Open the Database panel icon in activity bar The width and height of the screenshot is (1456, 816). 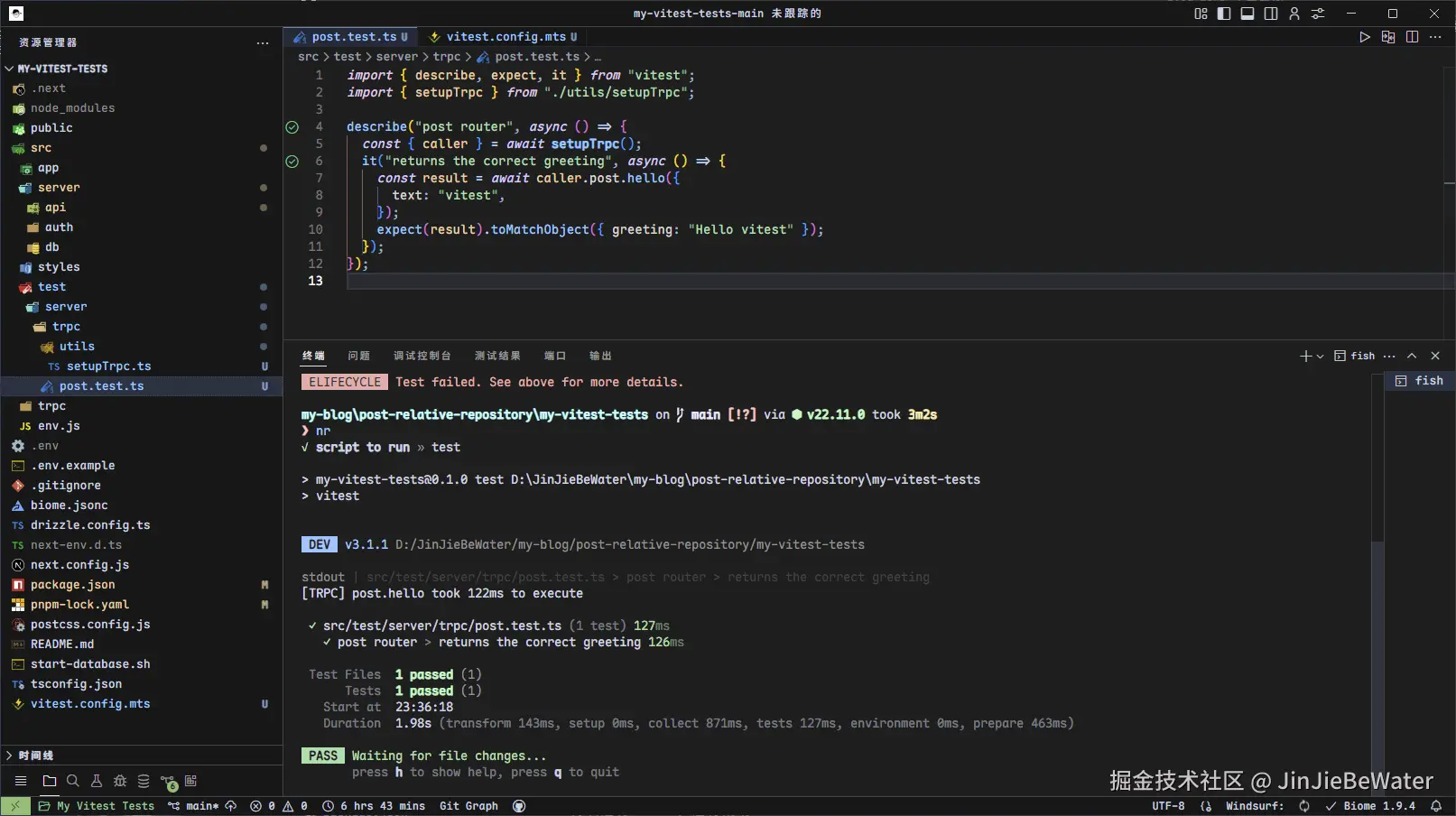click(x=144, y=781)
